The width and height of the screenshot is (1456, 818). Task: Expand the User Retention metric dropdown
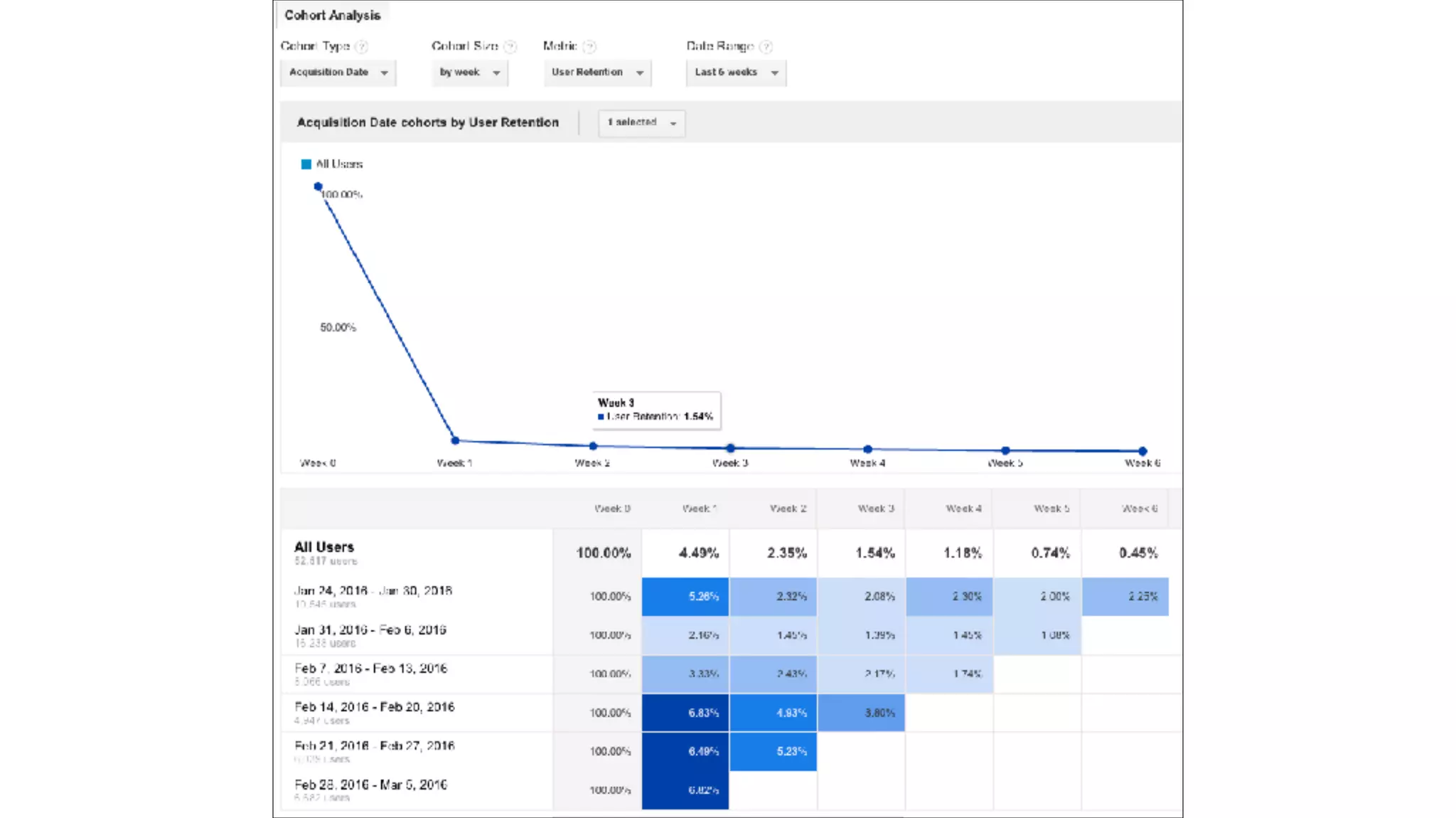(x=597, y=73)
